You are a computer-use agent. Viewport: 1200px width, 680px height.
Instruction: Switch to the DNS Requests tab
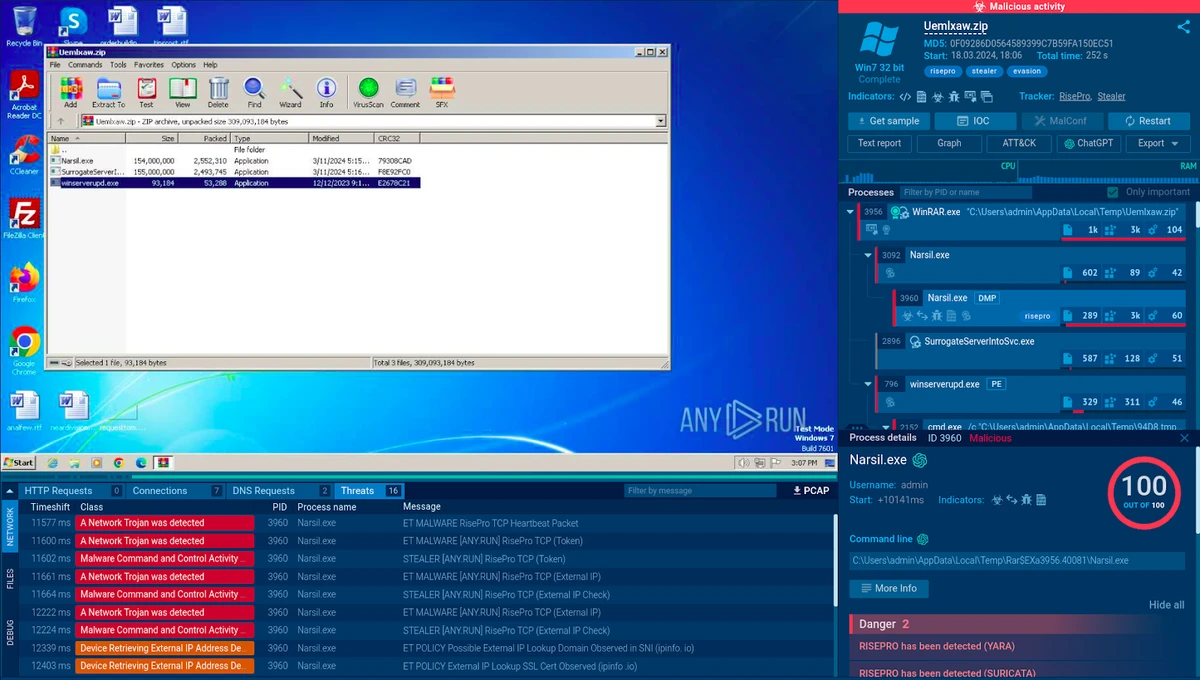tap(264, 491)
